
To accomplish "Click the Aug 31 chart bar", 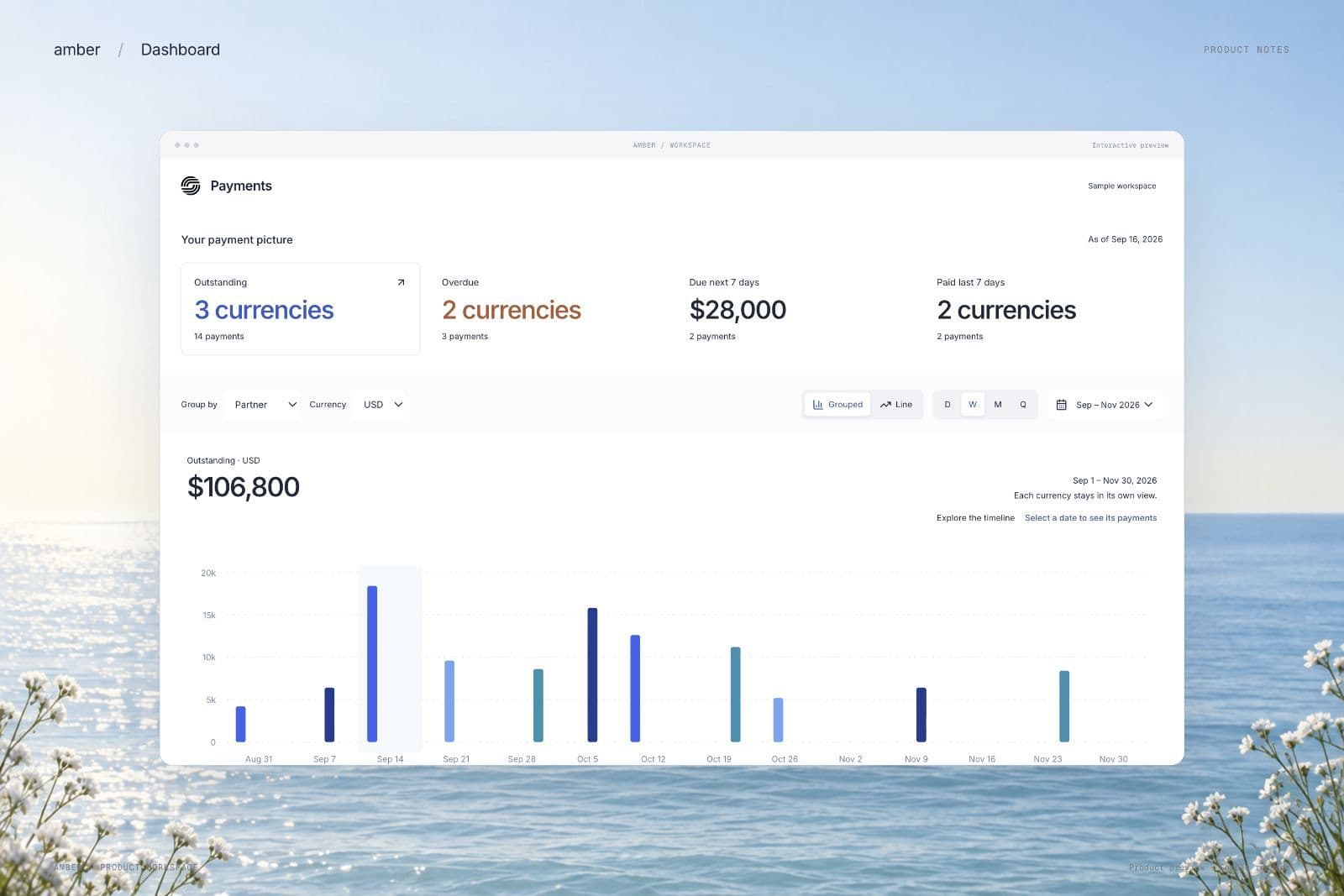I will coord(241,724).
